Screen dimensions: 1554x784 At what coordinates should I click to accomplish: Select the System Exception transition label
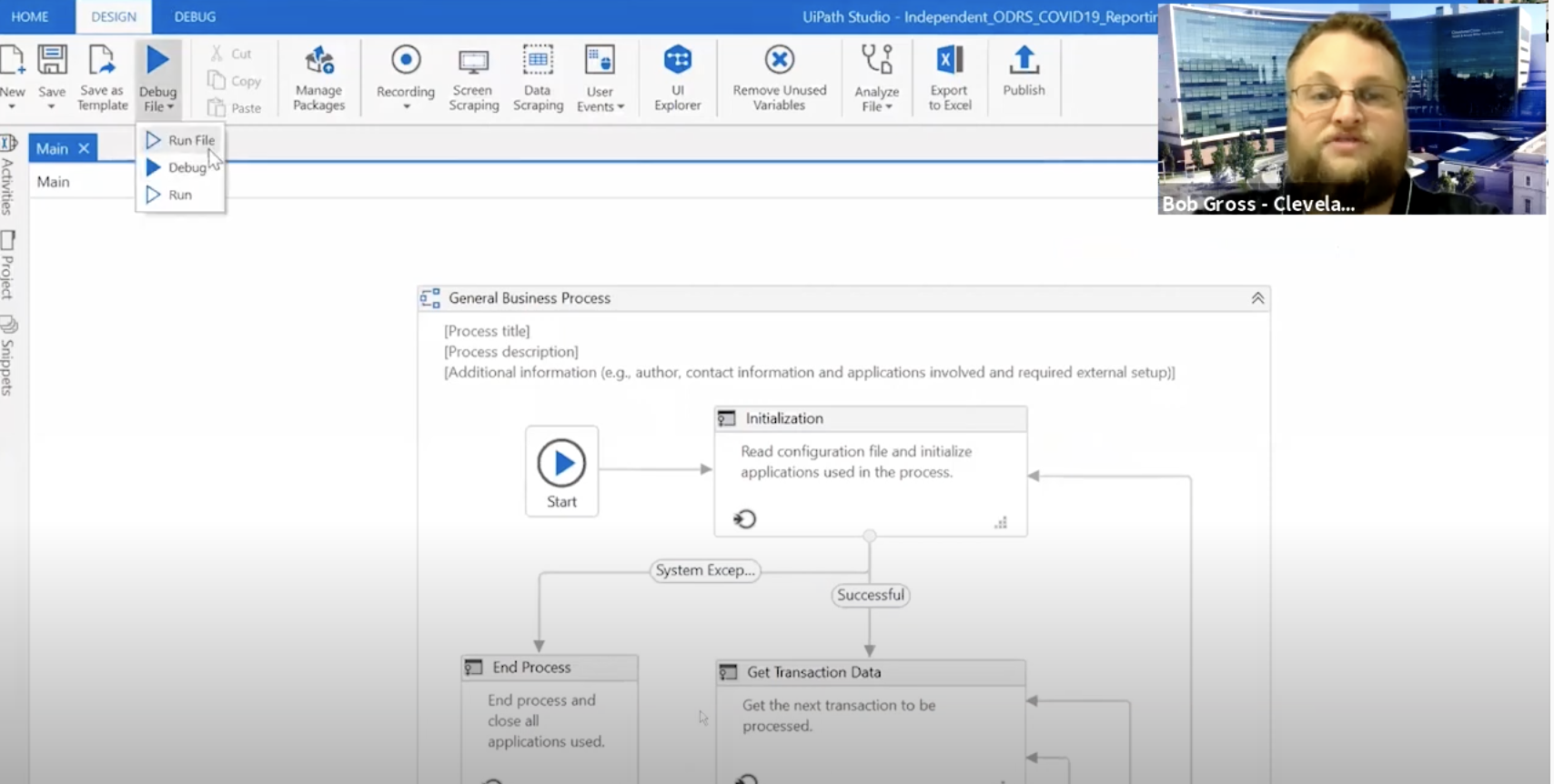[705, 570]
